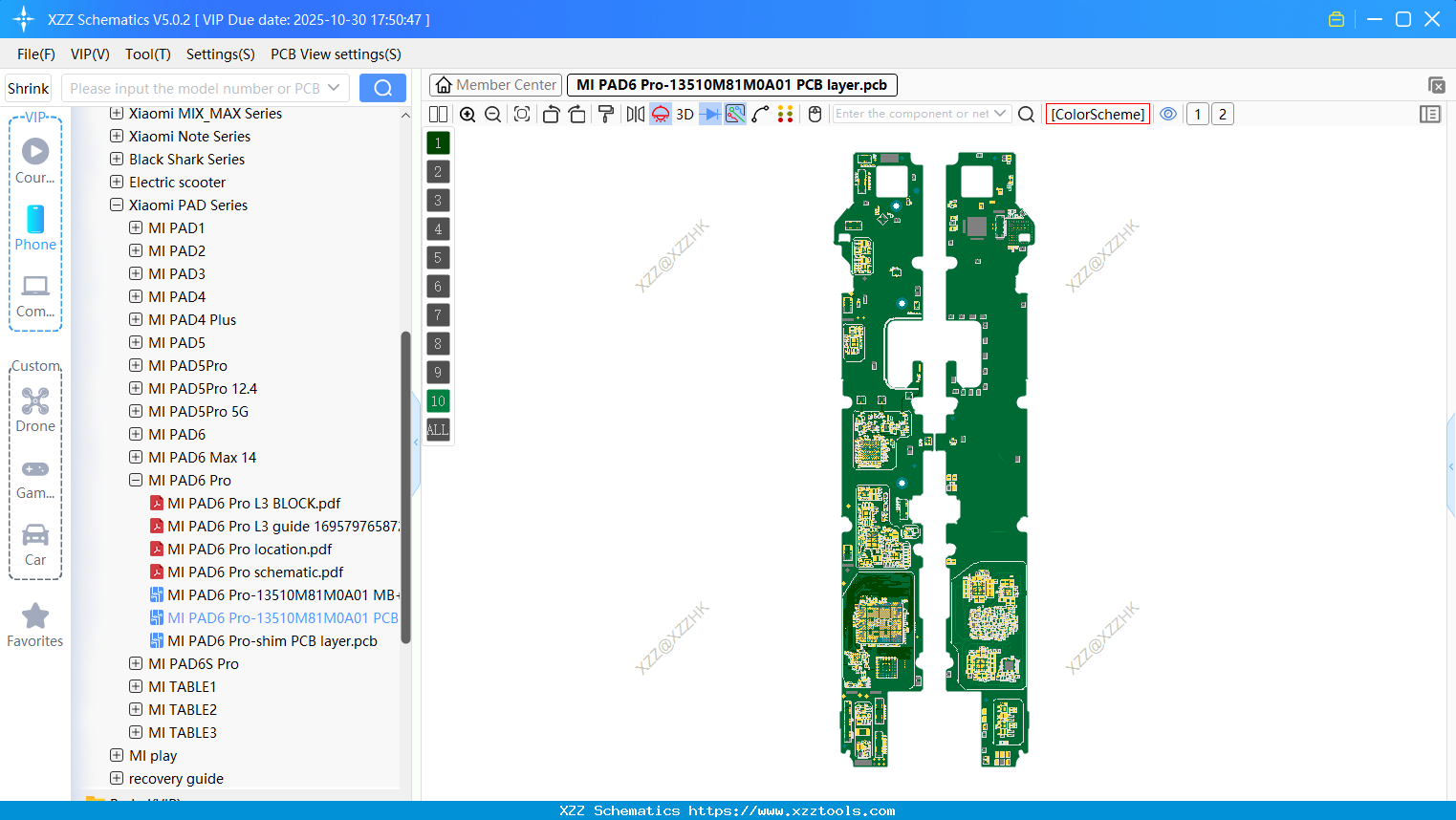Expand the MI PAD6S Pro node

[136, 664]
